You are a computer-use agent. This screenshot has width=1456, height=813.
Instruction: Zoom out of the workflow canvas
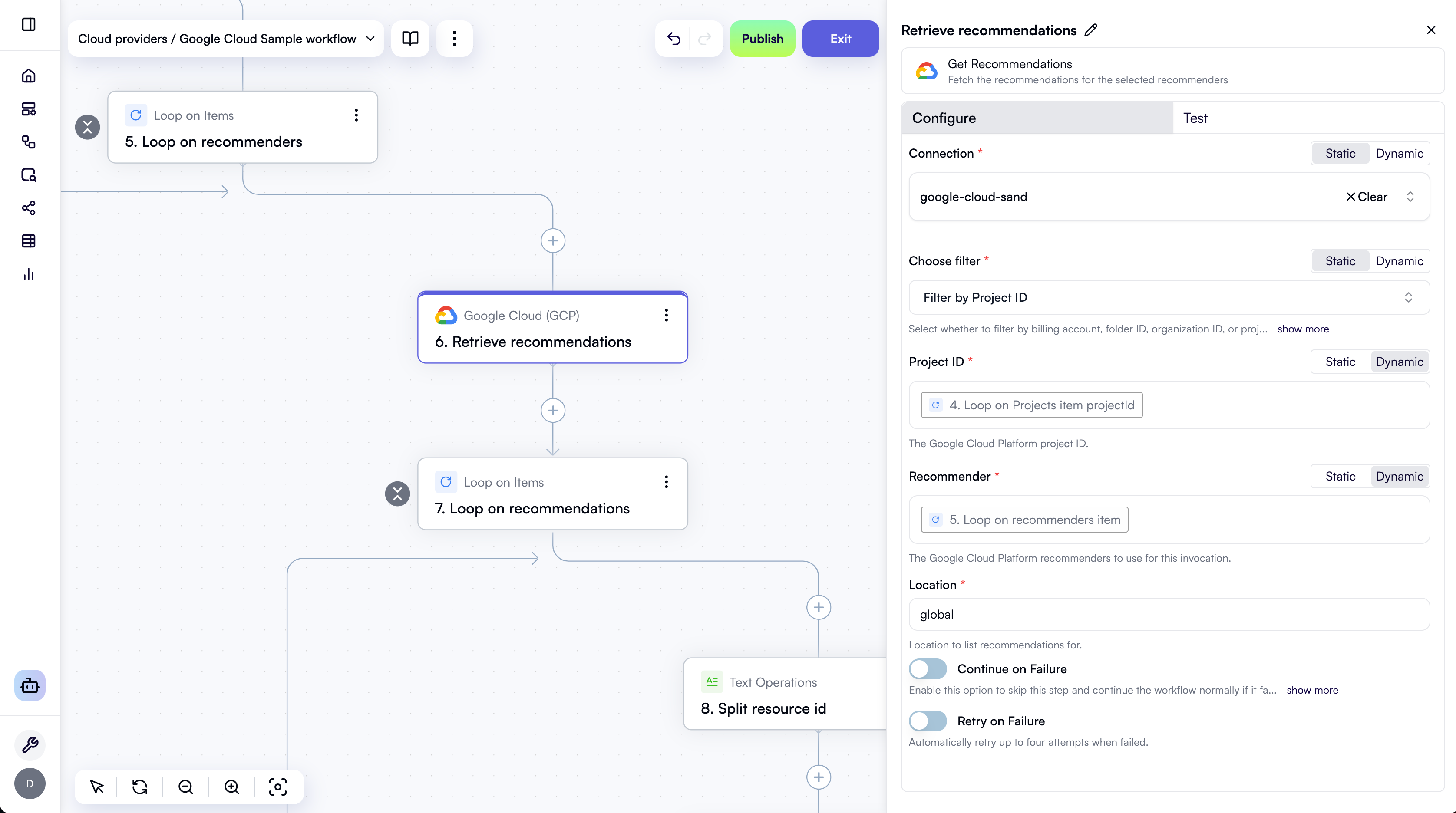coord(185,787)
